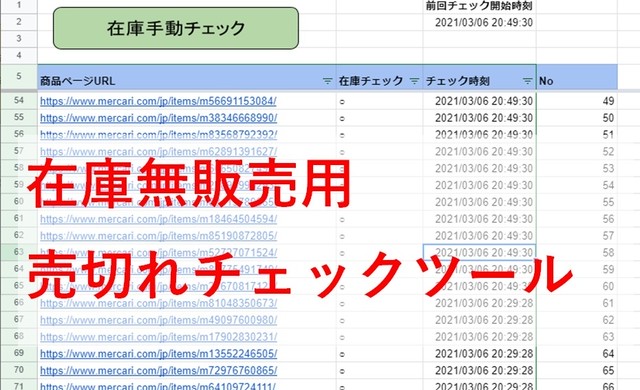Open mercari link m56691153084
The height and width of the screenshot is (390, 640).
click(x=158, y=101)
